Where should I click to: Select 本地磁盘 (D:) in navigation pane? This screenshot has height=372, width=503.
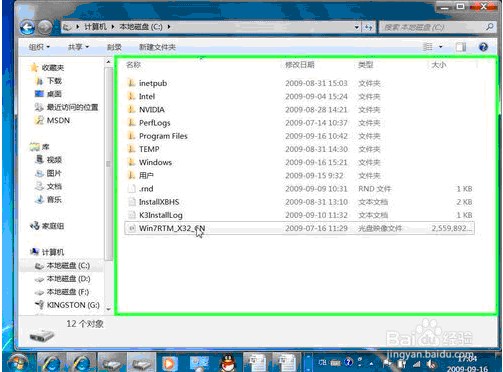[68, 279]
